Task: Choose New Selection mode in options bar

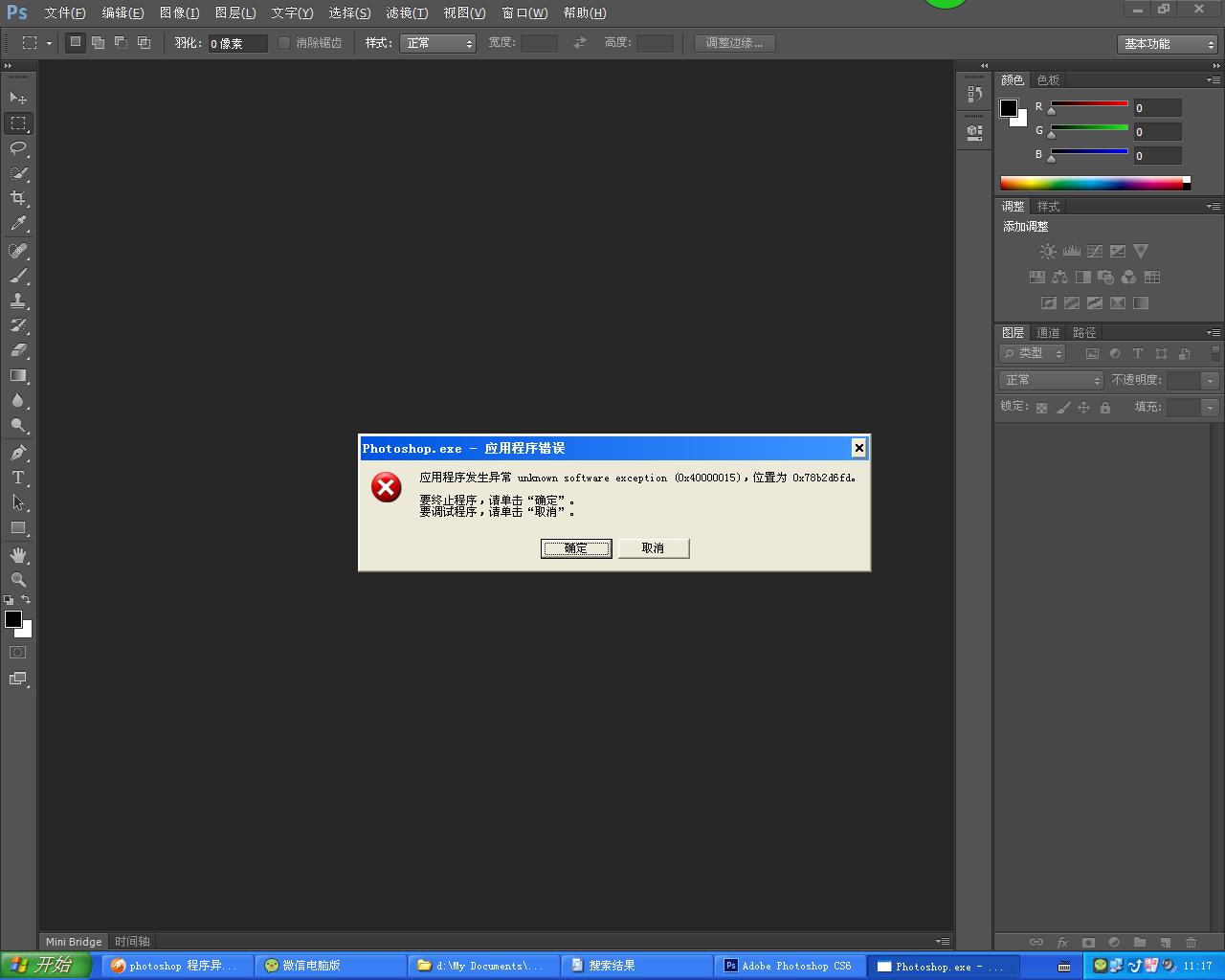Action: point(76,43)
